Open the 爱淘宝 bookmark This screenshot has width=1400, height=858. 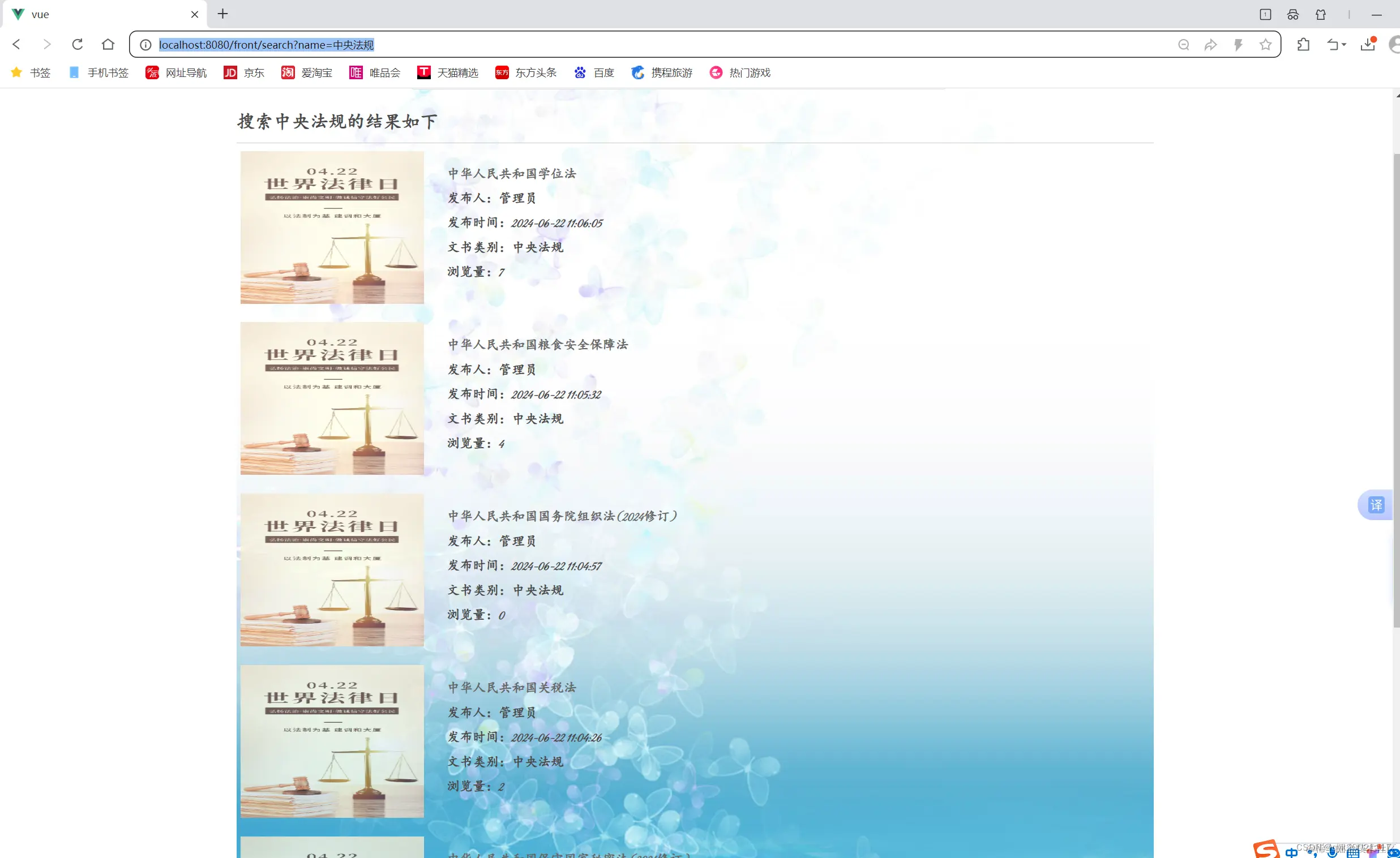(307, 73)
